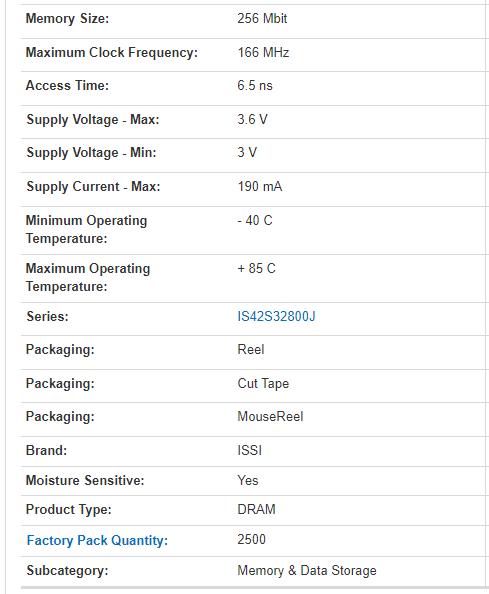489x594 pixels.
Task: Select the DRAM product type value
Action: click(x=256, y=509)
